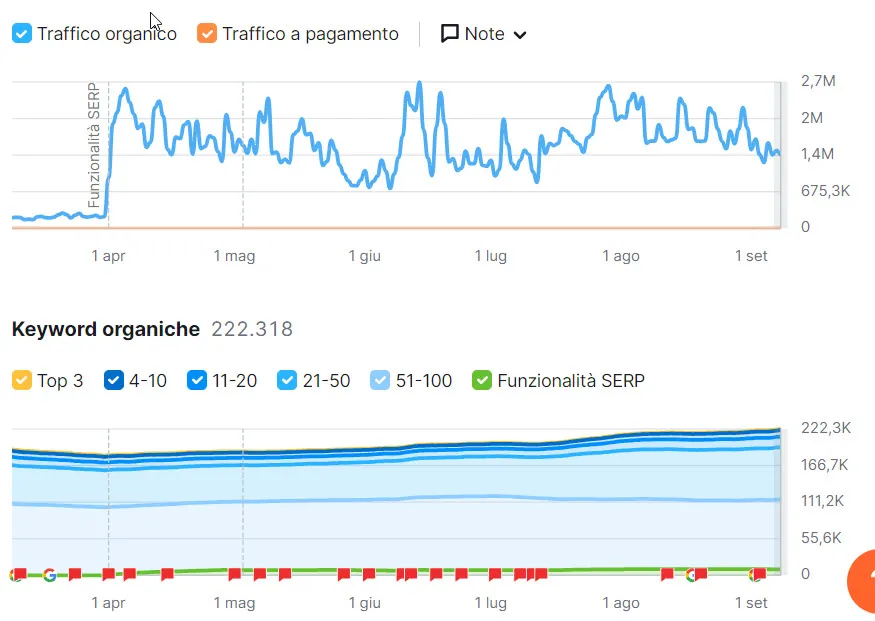875x621 pixels.
Task: Disable the Traffico a pagamento checkbox
Action: tap(207, 34)
